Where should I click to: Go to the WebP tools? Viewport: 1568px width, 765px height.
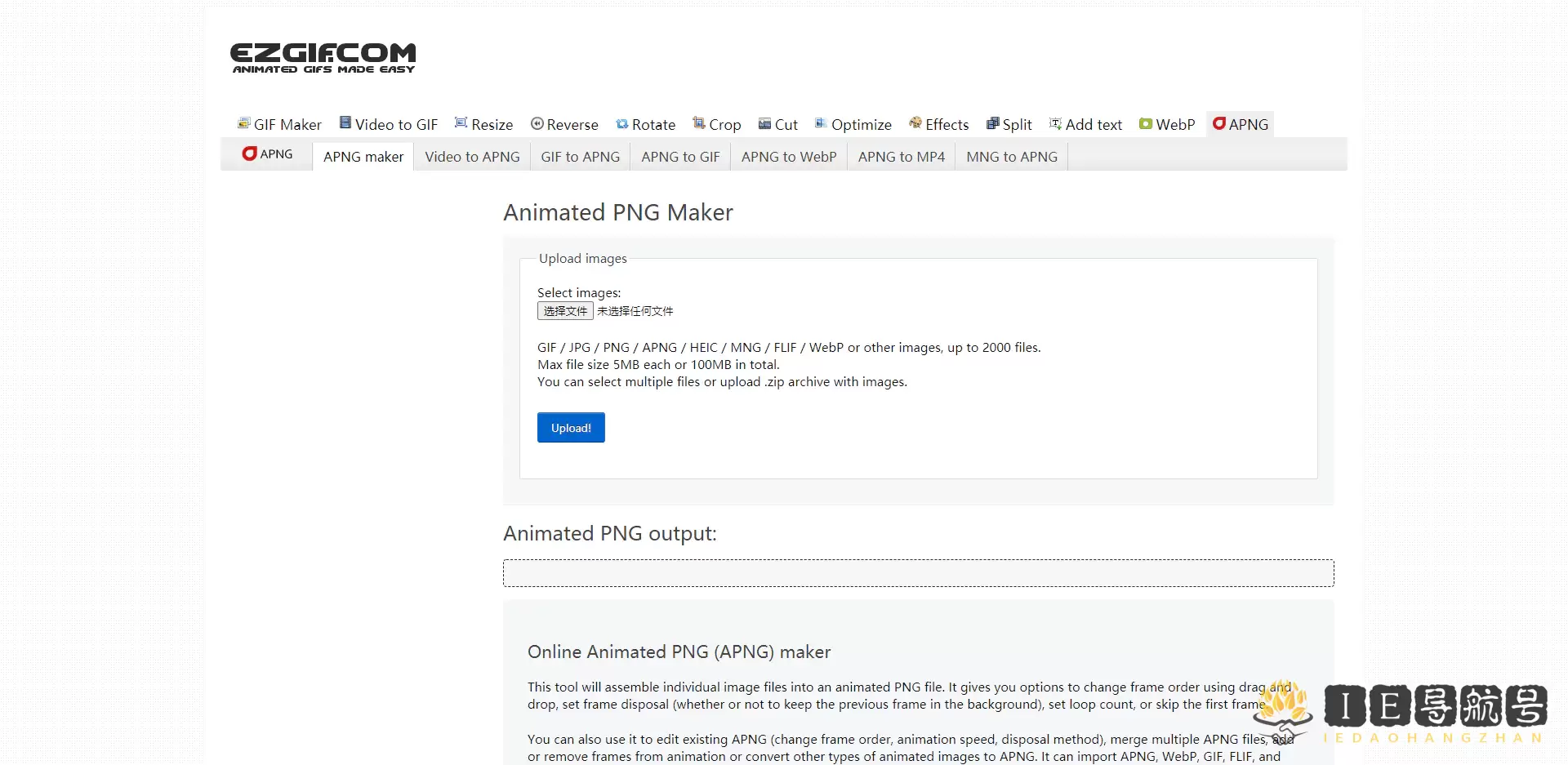coord(1167,124)
